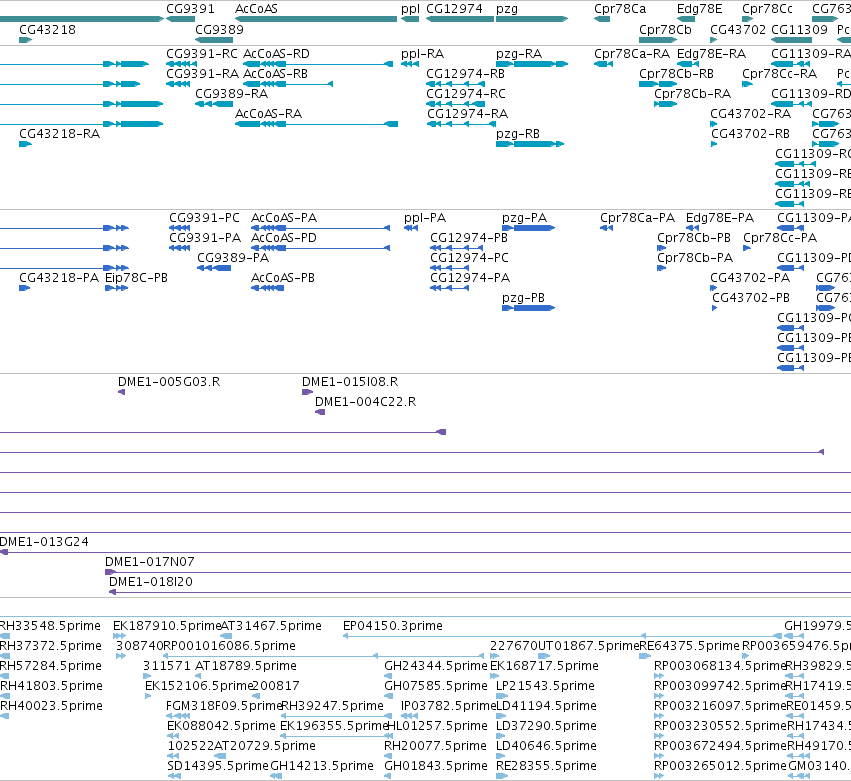Image resolution: width=851 pixels, height=781 pixels.
Task: Open EST RH39247.5prime
Action: coord(332,706)
